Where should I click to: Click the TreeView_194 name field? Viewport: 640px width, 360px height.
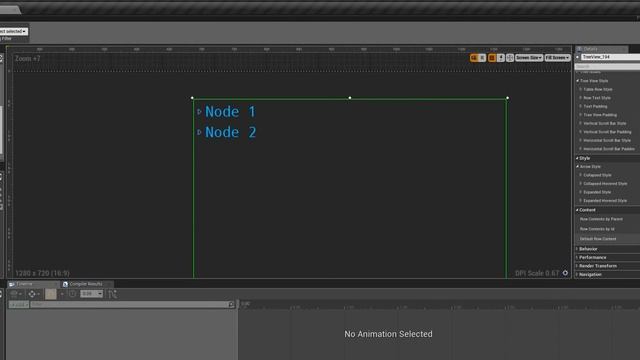coord(611,57)
